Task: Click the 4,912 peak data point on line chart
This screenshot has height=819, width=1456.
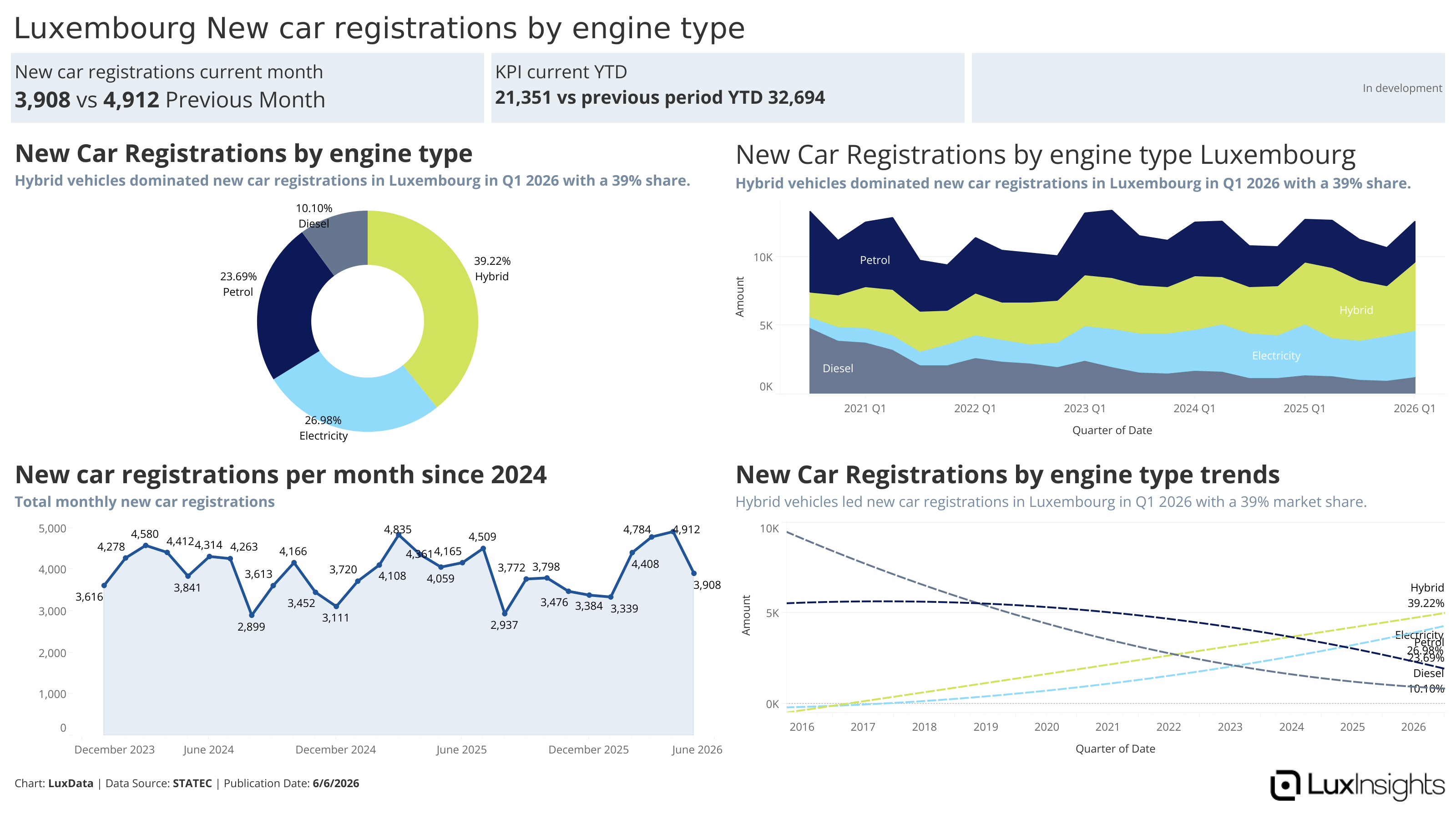Action: click(x=673, y=532)
